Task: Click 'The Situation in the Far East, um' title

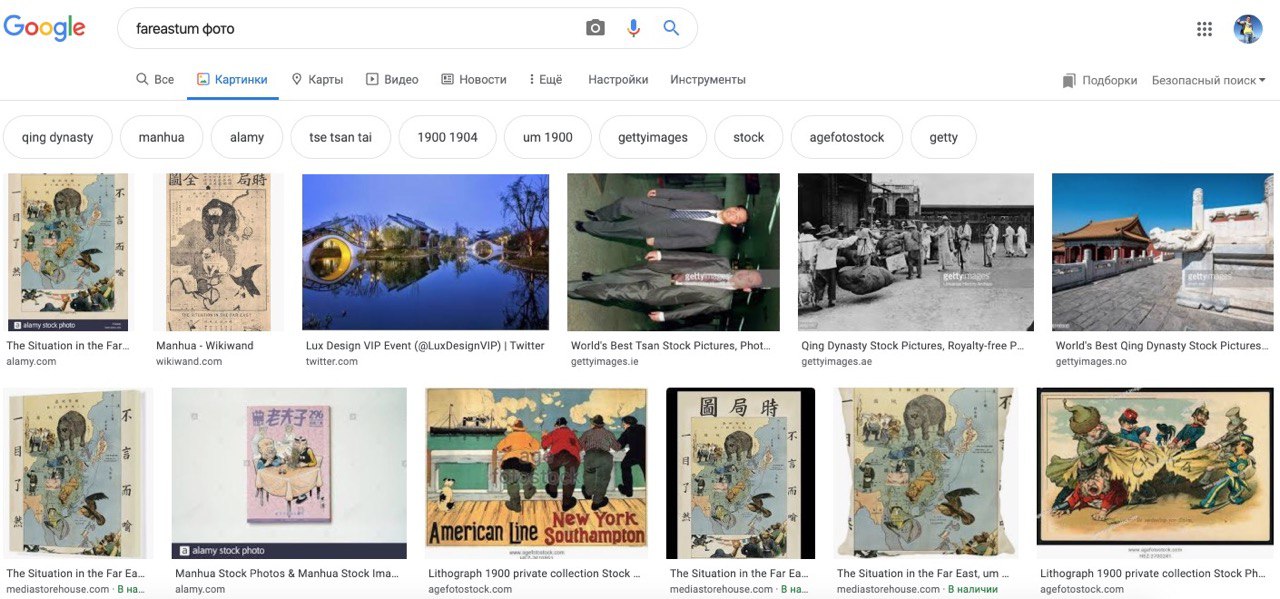Action: coord(923,574)
